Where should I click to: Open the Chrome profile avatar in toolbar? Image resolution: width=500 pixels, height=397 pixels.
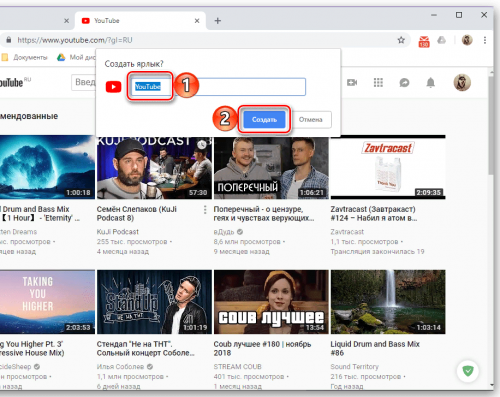tap(467, 40)
